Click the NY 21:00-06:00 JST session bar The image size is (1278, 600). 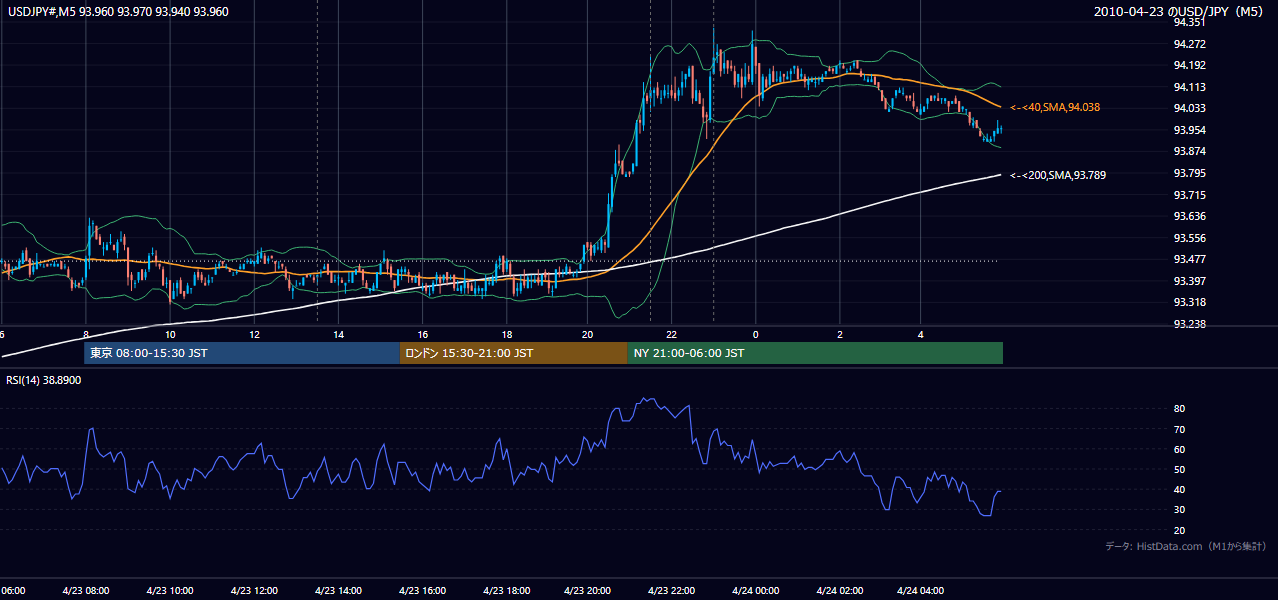click(x=815, y=353)
